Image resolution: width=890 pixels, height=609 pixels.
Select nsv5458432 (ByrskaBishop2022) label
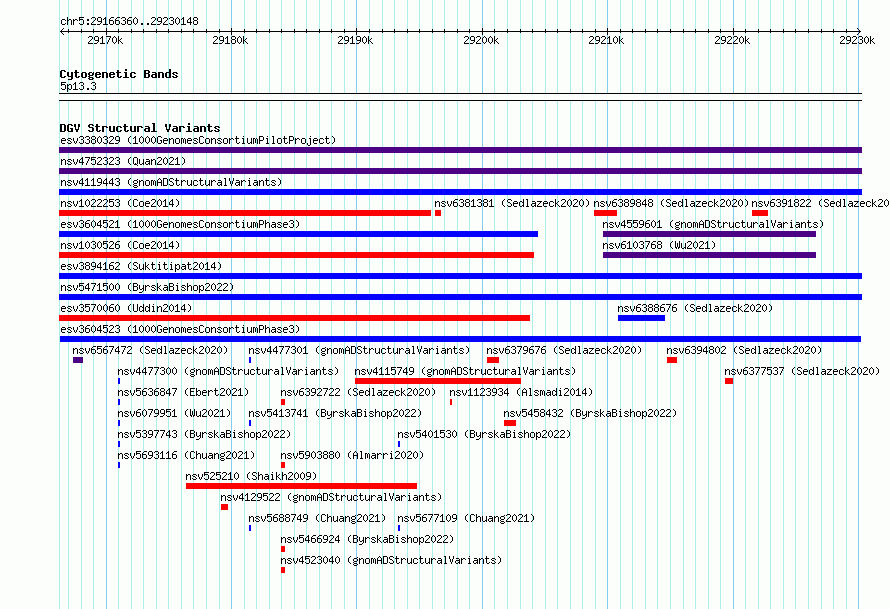590,413
